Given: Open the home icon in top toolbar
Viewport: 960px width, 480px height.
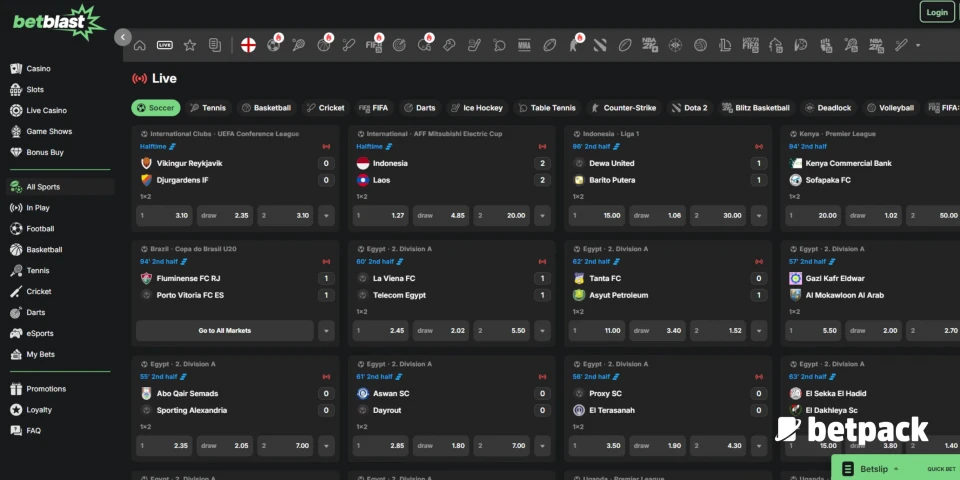Looking at the screenshot, I should 140,45.
